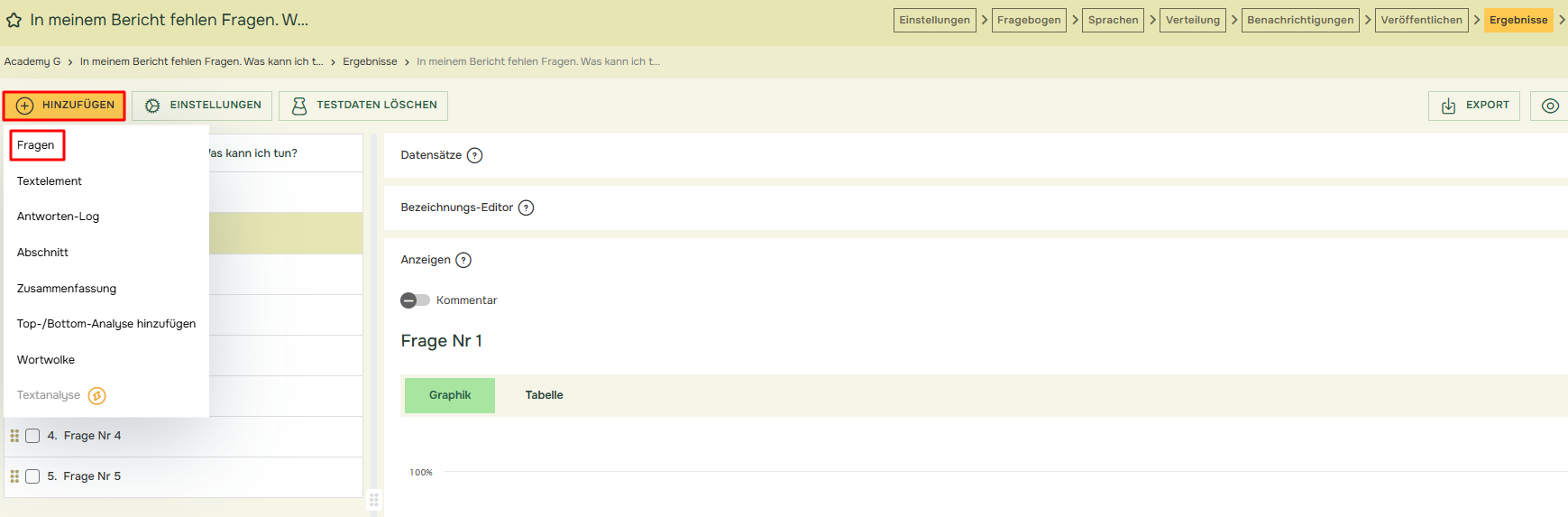This screenshot has width=1568, height=517.
Task: Enable the Kommentar toggle switch
Action: (x=415, y=300)
